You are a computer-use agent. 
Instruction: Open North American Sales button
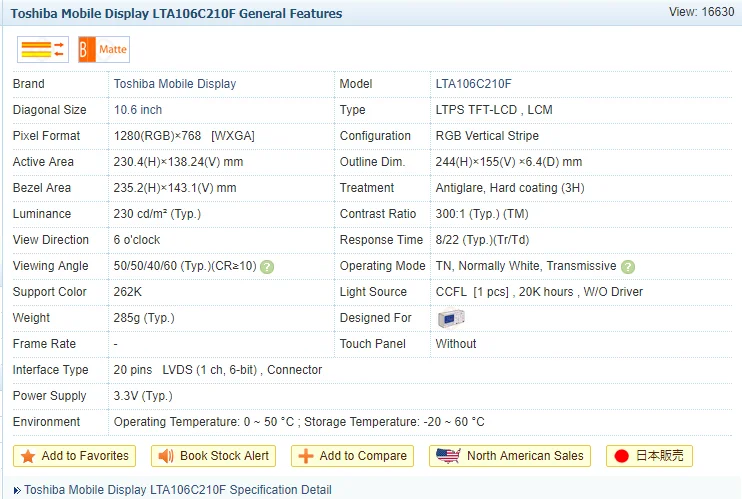click(x=510, y=456)
